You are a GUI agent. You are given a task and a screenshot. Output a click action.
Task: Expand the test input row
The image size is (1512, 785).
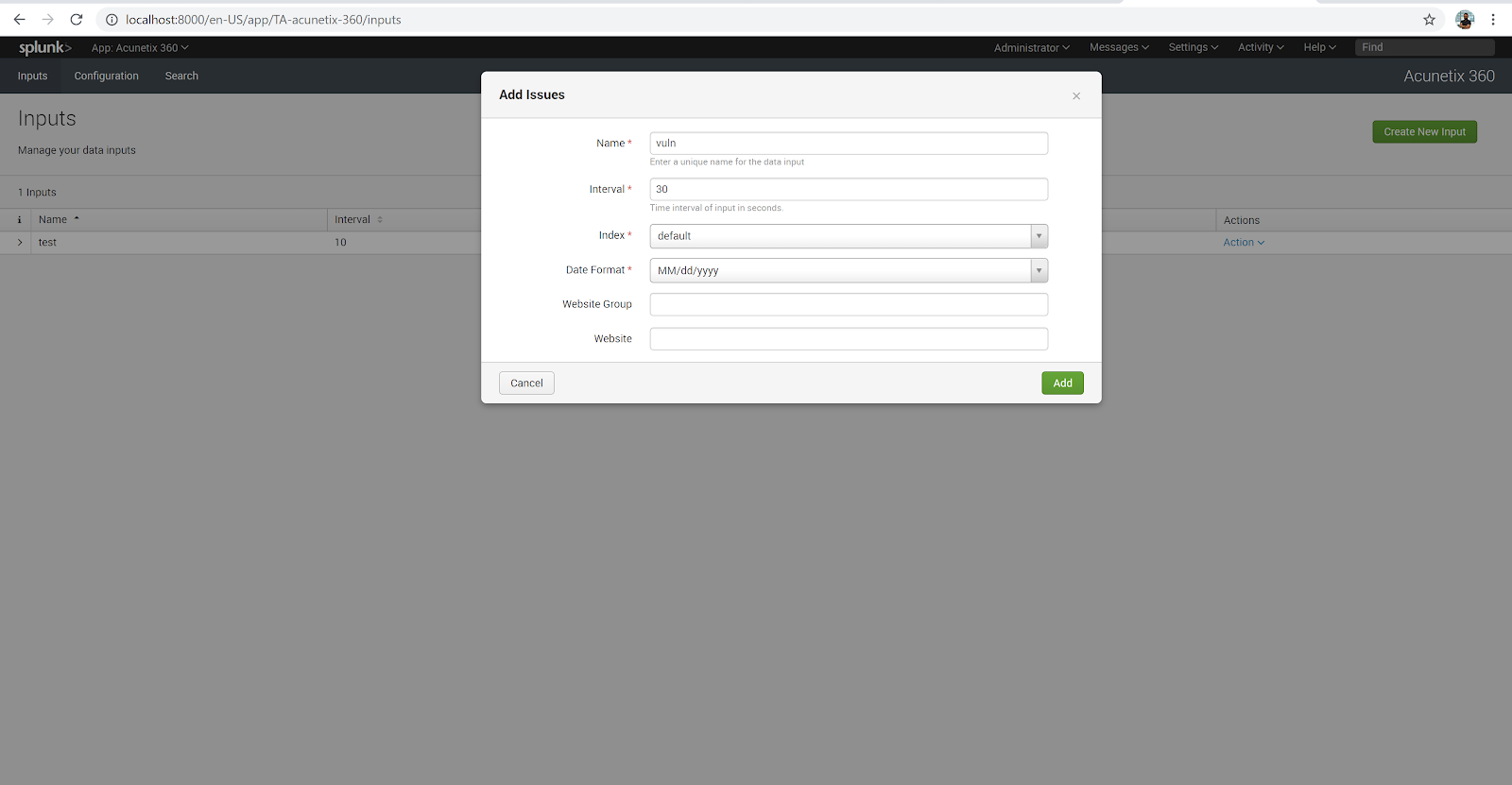pos(19,243)
